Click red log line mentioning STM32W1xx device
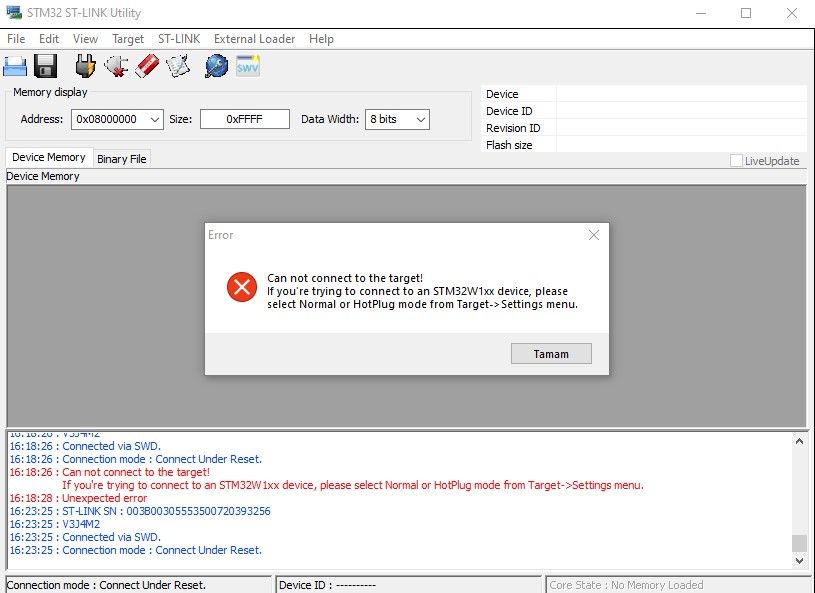The image size is (815, 593). 353,485
